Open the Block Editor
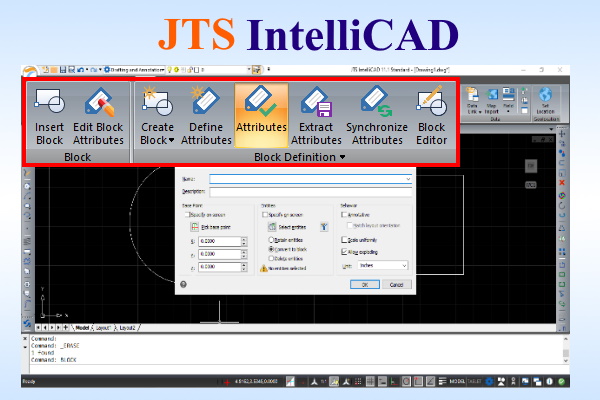 click(x=432, y=117)
